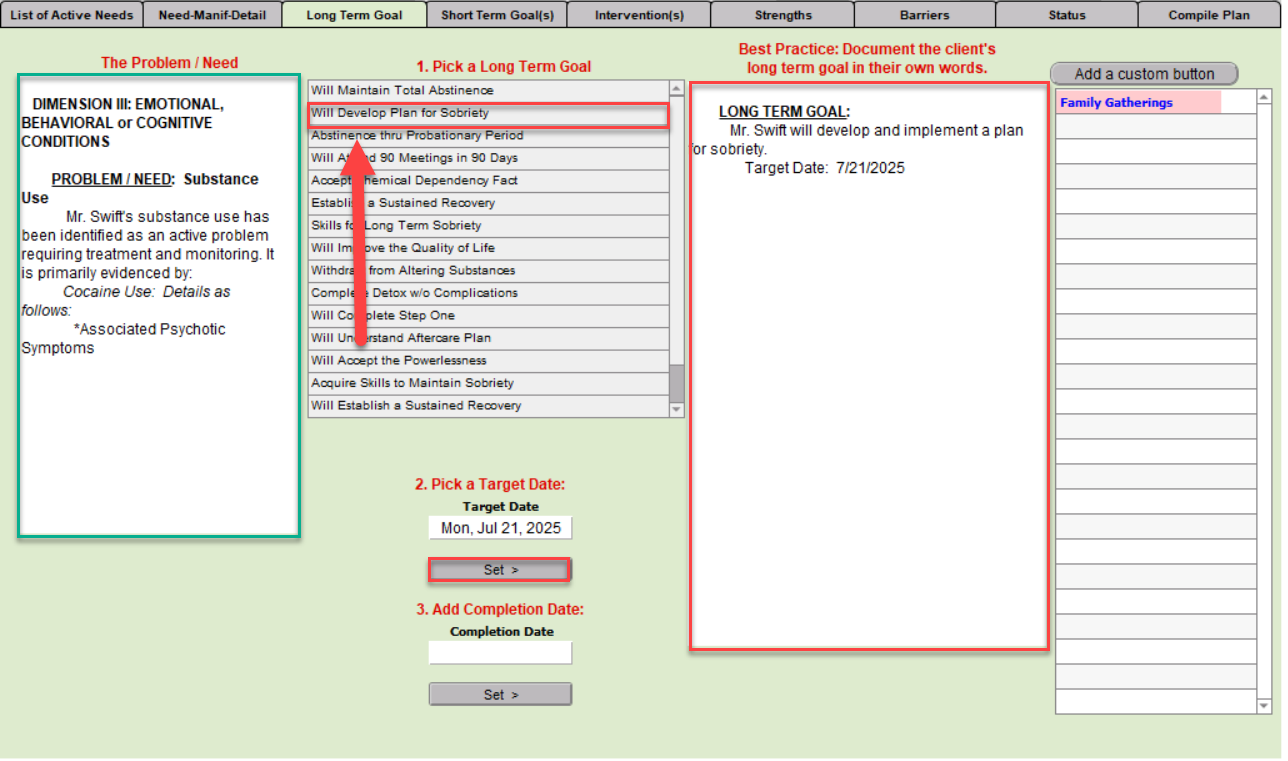Open the Short Term Goal(s) tab
This screenshot has width=1288, height=761.
497,15
